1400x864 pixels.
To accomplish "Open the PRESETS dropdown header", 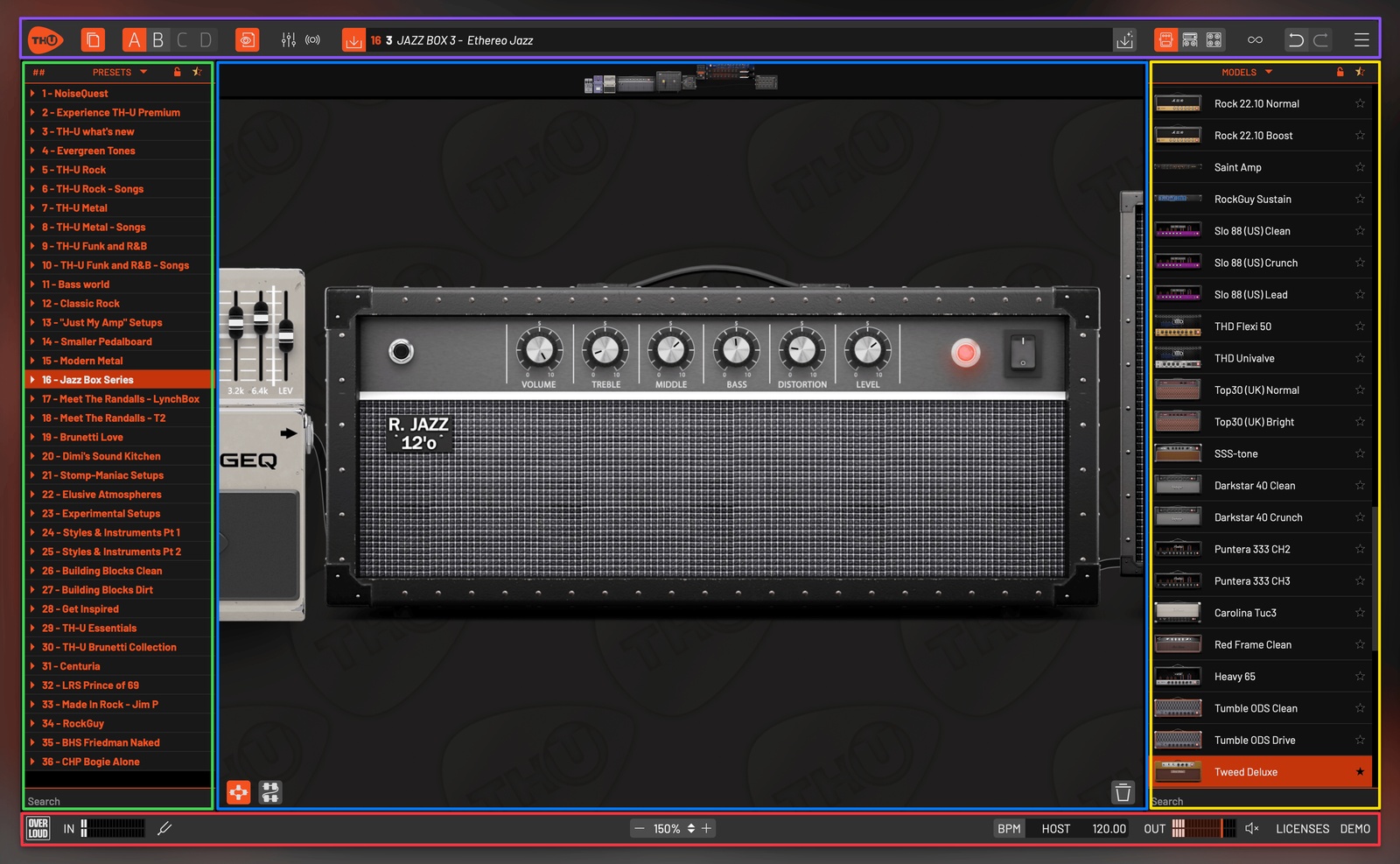I will pos(120,72).
